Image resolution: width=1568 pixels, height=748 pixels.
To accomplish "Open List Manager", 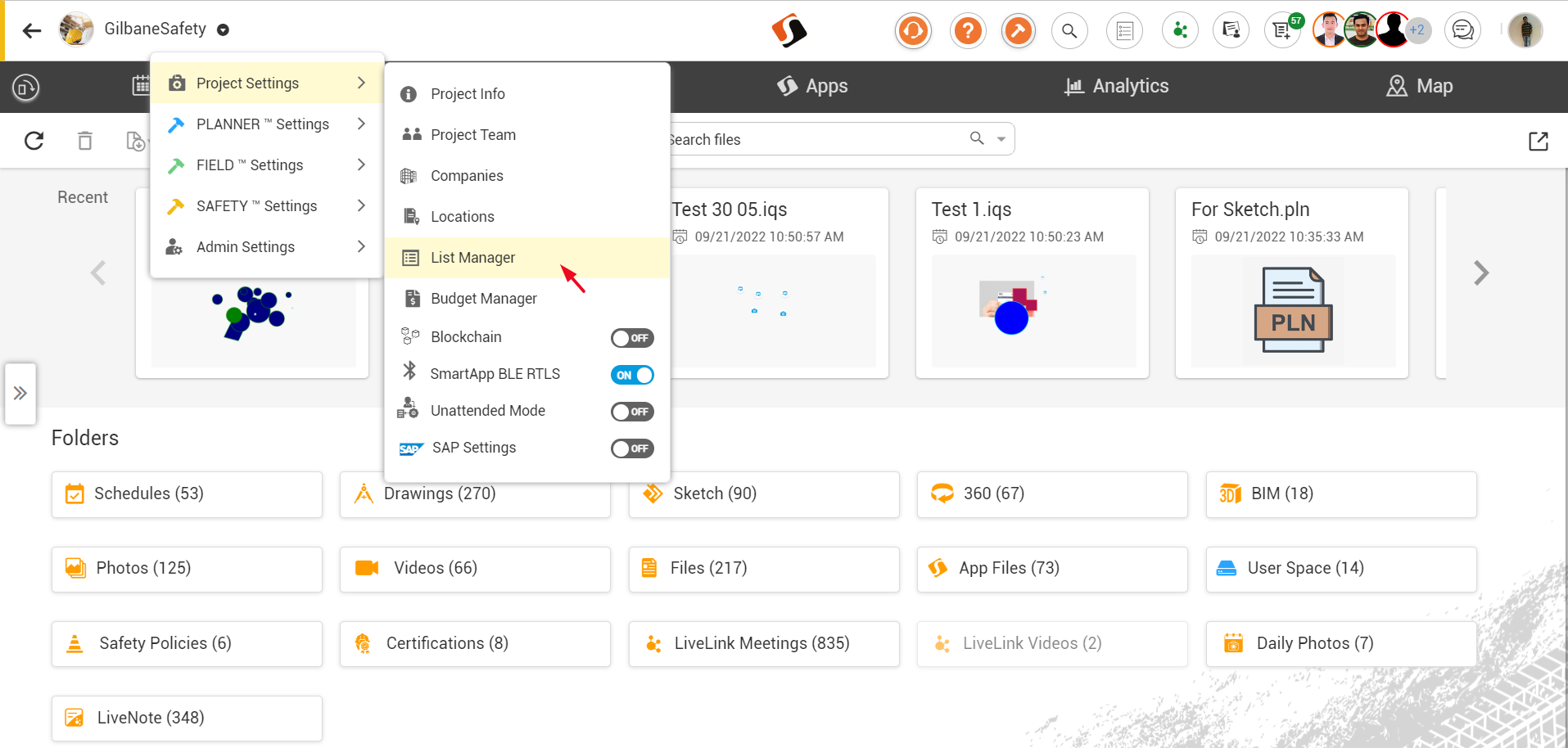I will [x=527, y=258].
